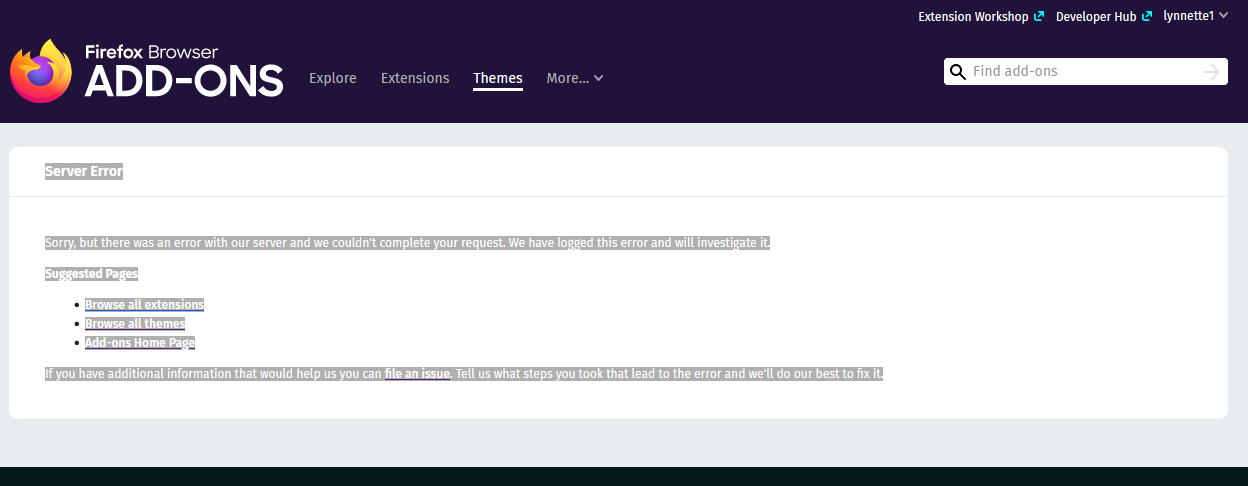The image size is (1248, 486).
Task: Click Extension Workshop external link icon
Action: (1039, 17)
